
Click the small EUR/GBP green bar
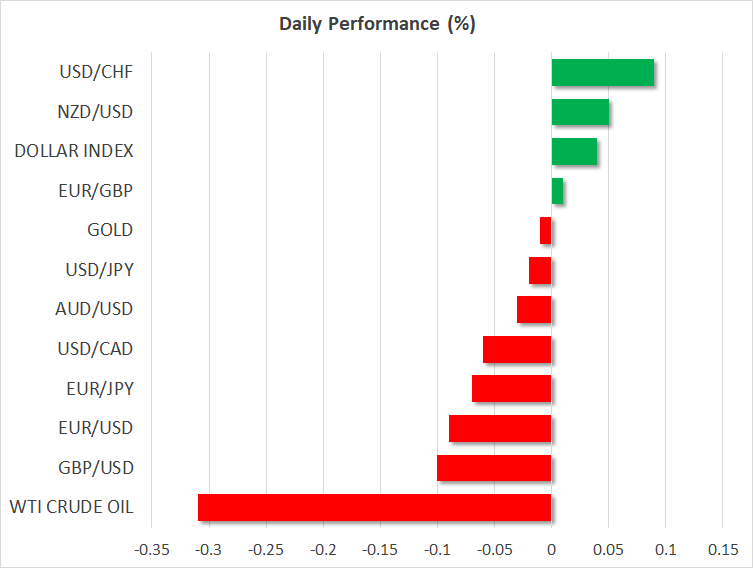(x=557, y=191)
